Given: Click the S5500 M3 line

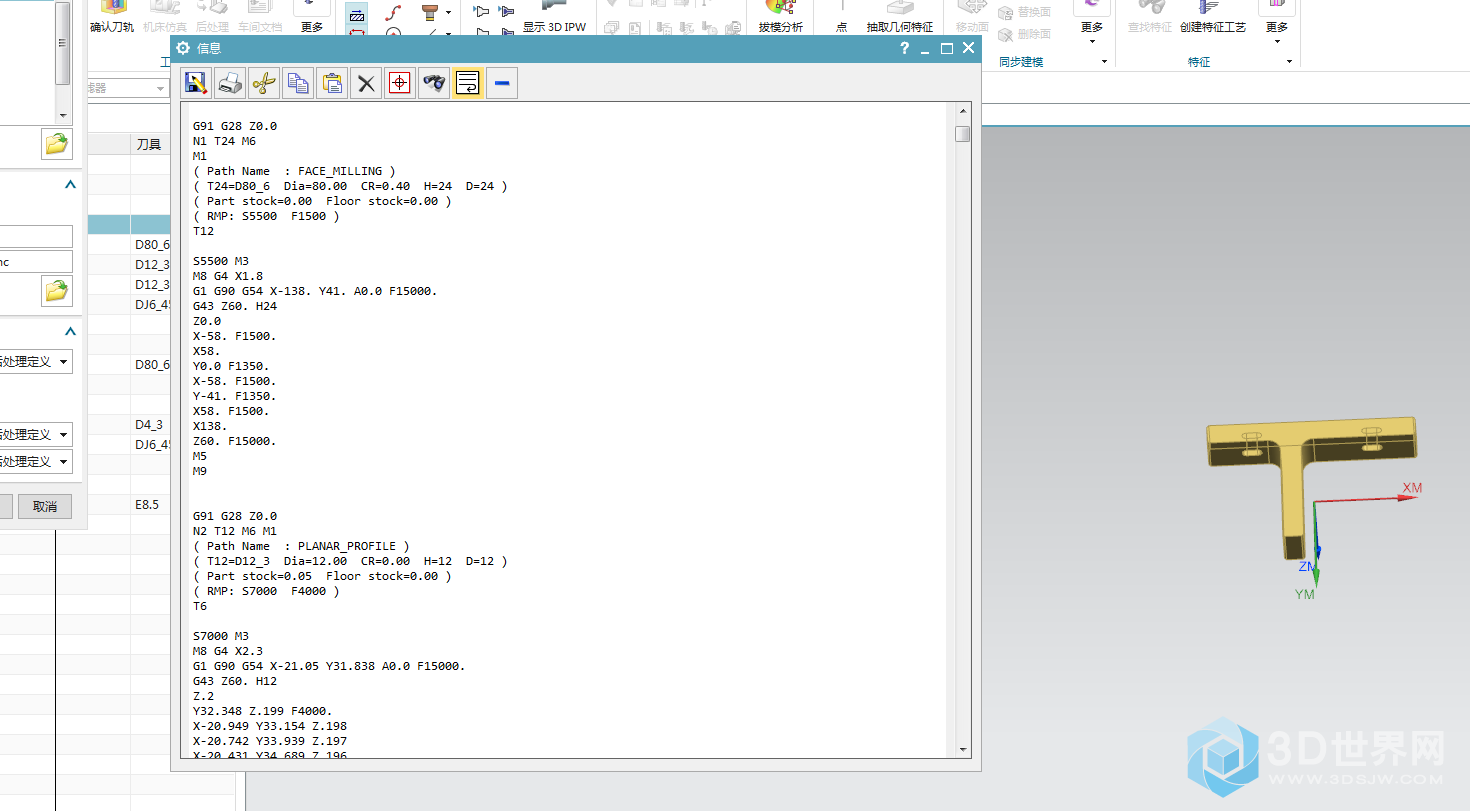Looking at the screenshot, I should coord(221,261).
